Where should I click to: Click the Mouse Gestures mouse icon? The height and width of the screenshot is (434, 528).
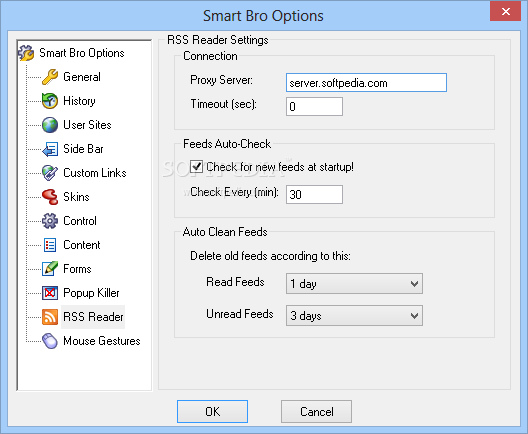(x=50, y=341)
